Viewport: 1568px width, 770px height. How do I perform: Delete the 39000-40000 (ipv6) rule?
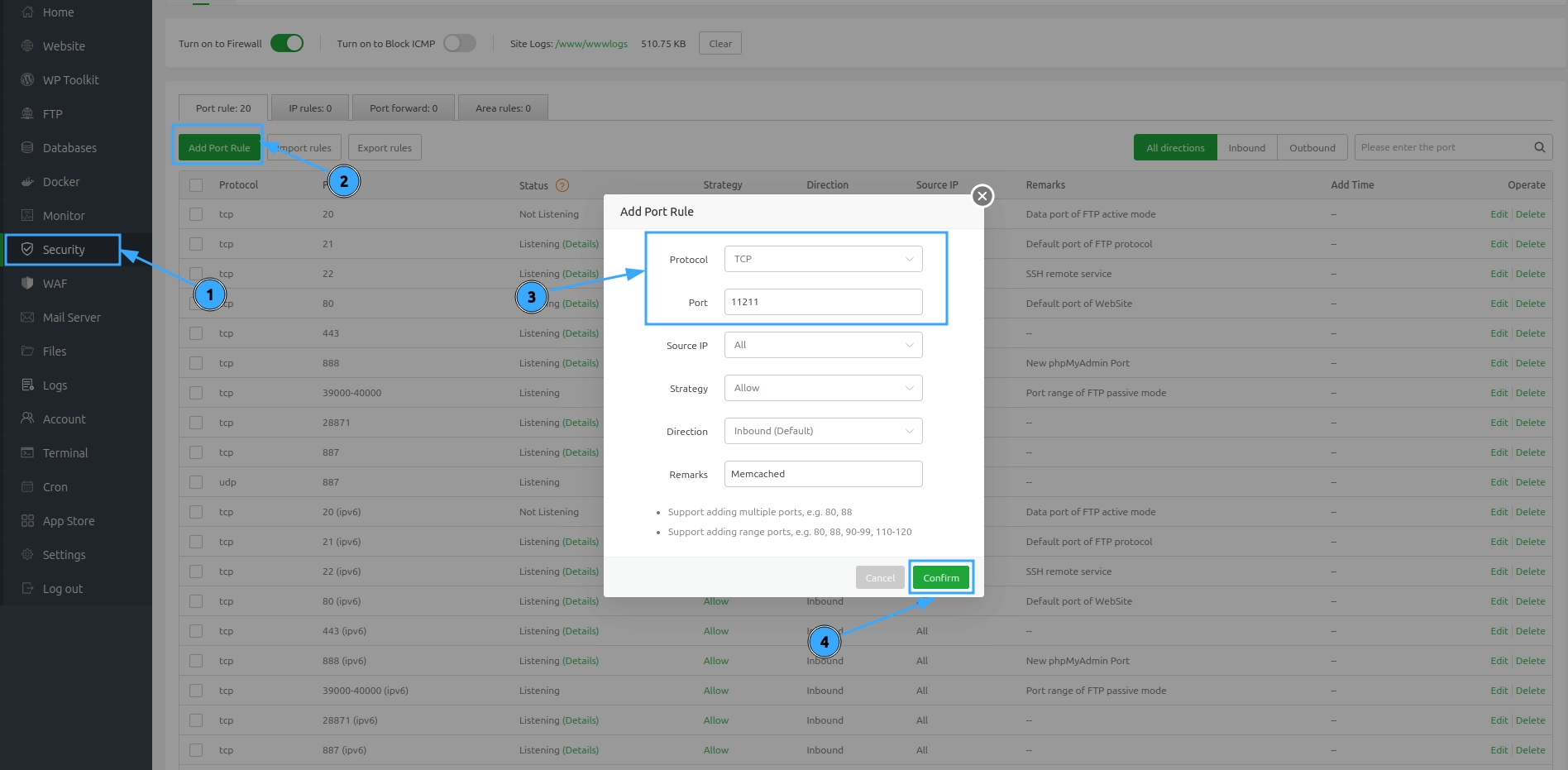[1530, 691]
